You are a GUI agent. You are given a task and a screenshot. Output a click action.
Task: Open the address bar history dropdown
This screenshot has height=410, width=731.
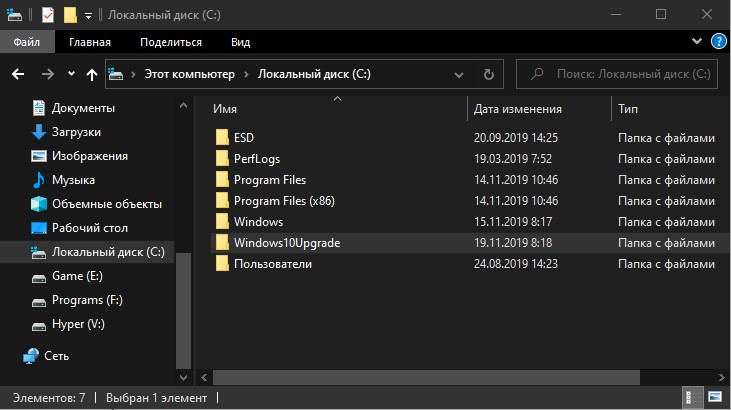tap(459, 75)
